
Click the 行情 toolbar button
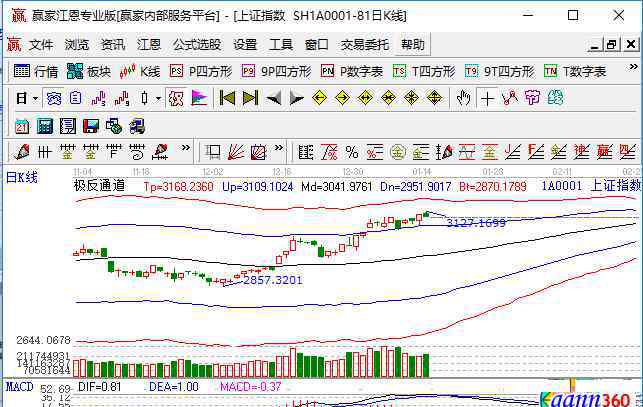36,71
